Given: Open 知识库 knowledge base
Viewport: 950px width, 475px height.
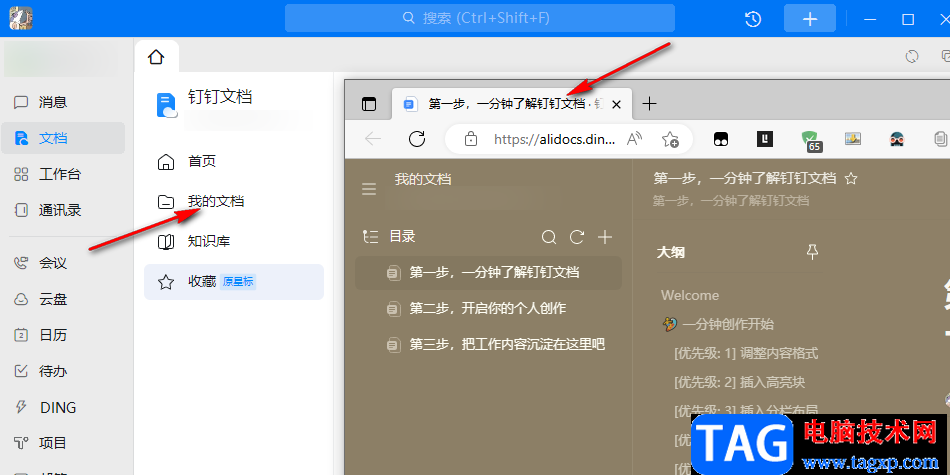Looking at the screenshot, I should pyautogui.click(x=234, y=241).
